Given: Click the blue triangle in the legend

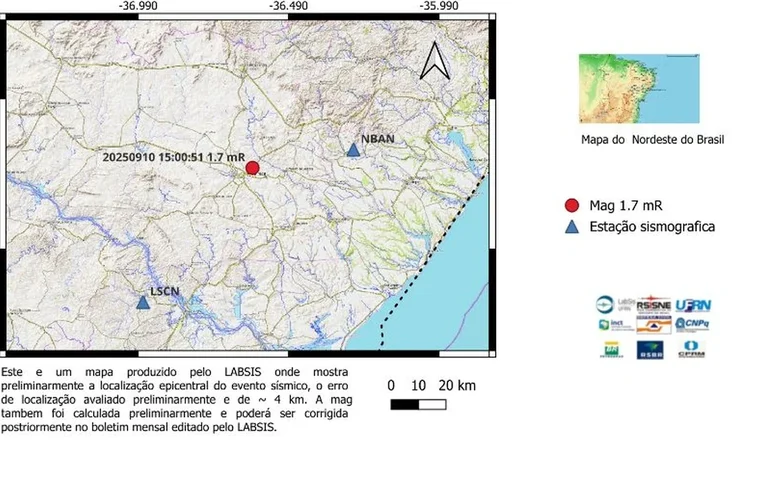Looking at the screenshot, I should [x=572, y=227].
